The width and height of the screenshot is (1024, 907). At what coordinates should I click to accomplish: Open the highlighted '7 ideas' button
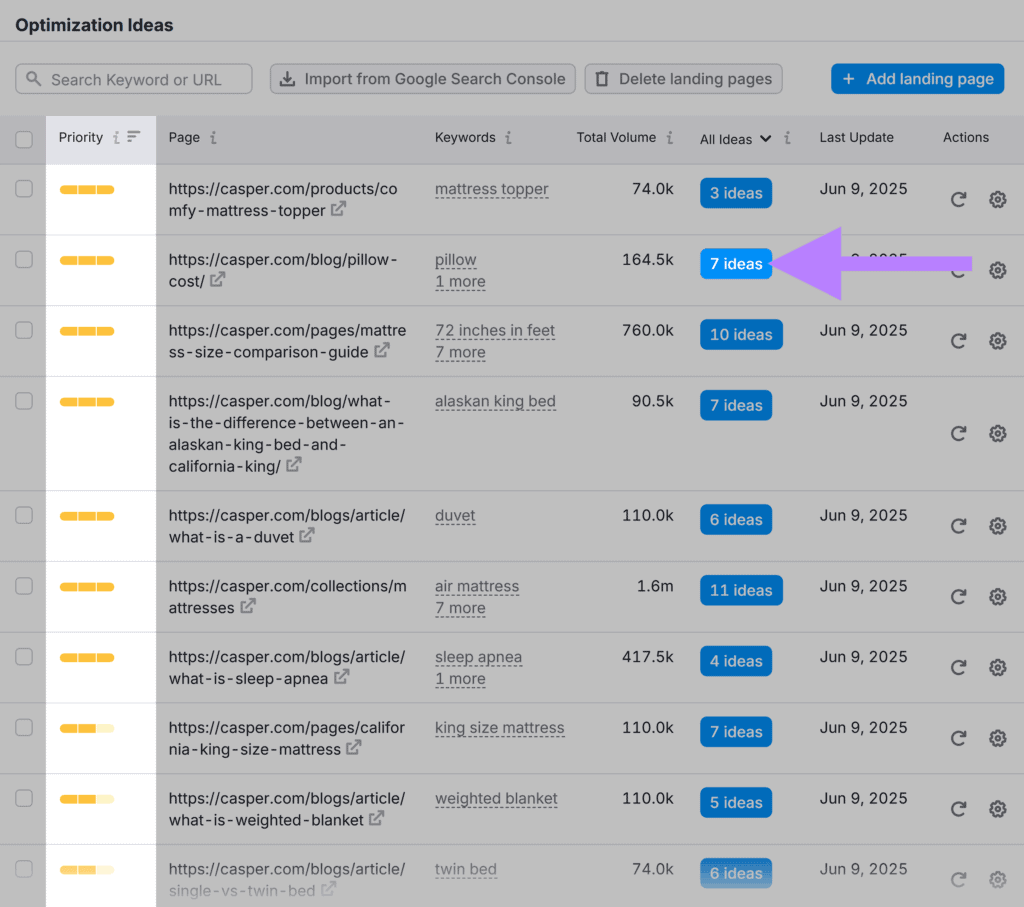tap(736, 264)
